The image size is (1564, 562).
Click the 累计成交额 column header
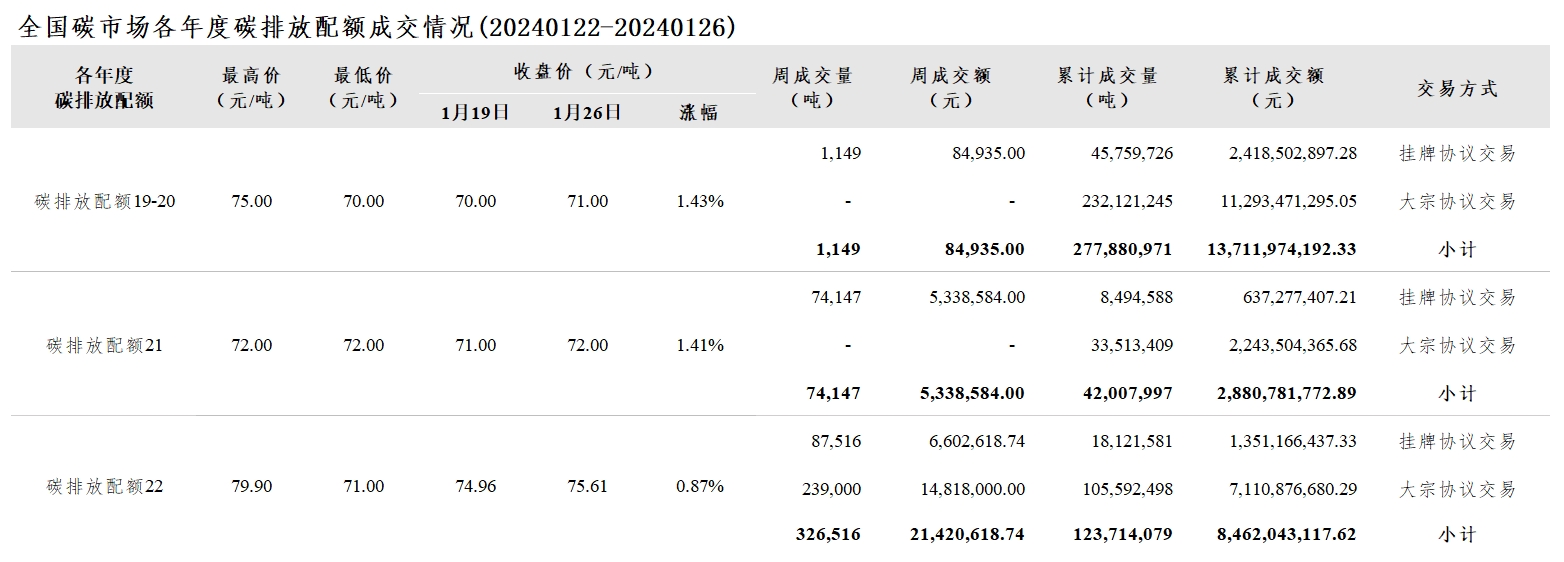(1273, 88)
